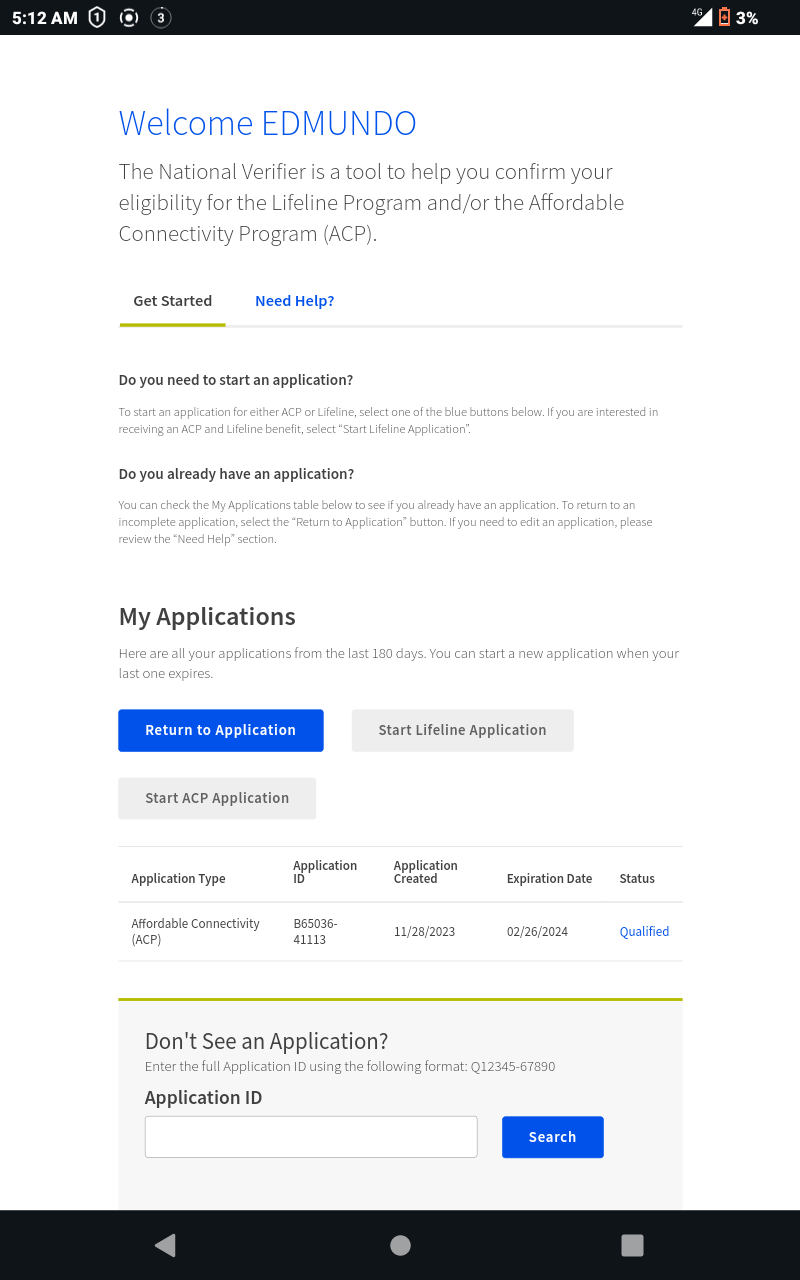
Task: Select the Get Started tab
Action: (x=172, y=301)
